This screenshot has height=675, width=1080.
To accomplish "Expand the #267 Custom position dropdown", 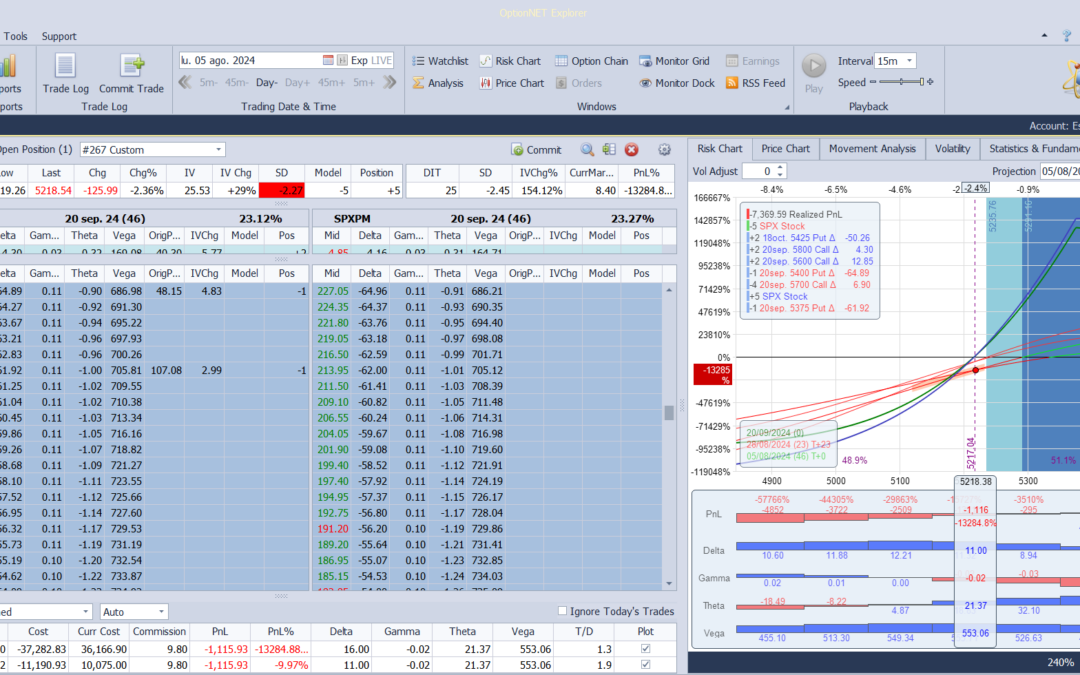I will [x=218, y=150].
